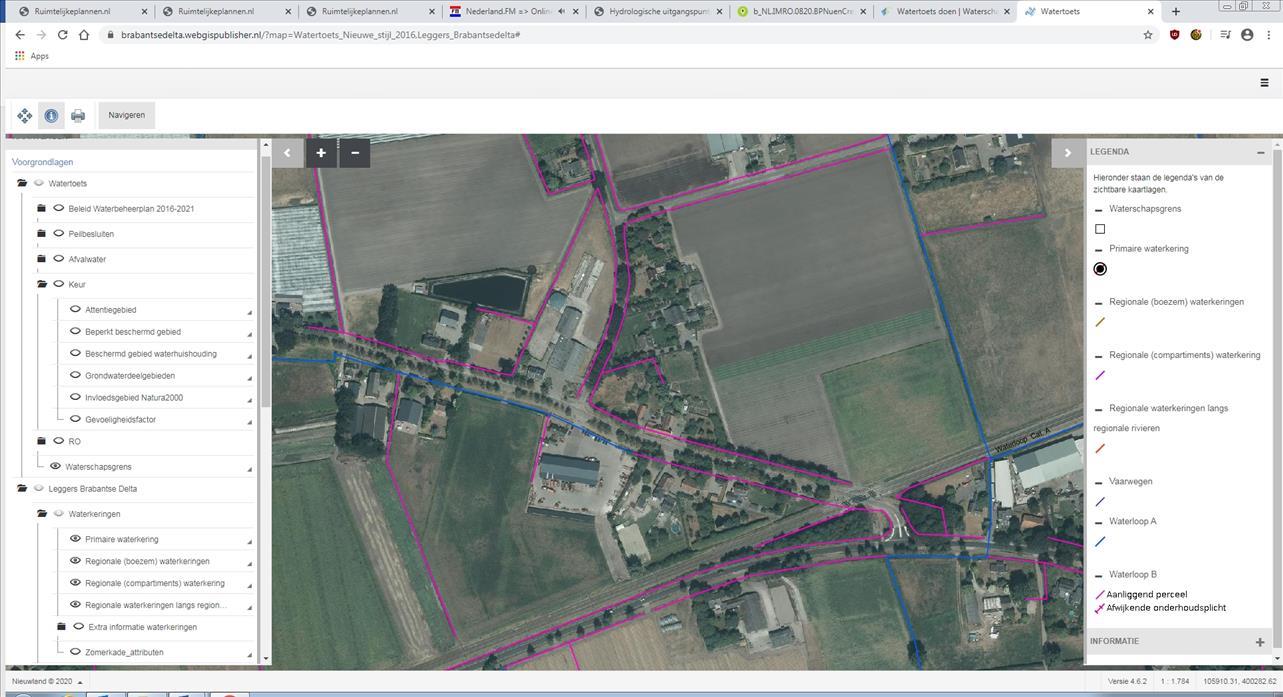The width and height of the screenshot is (1283, 697).
Task: Collapse the Leggers Brabantse Delta folder
Action: point(22,489)
